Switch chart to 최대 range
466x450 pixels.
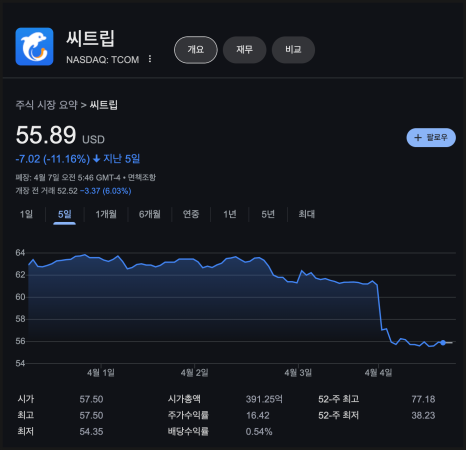click(x=307, y=214)
